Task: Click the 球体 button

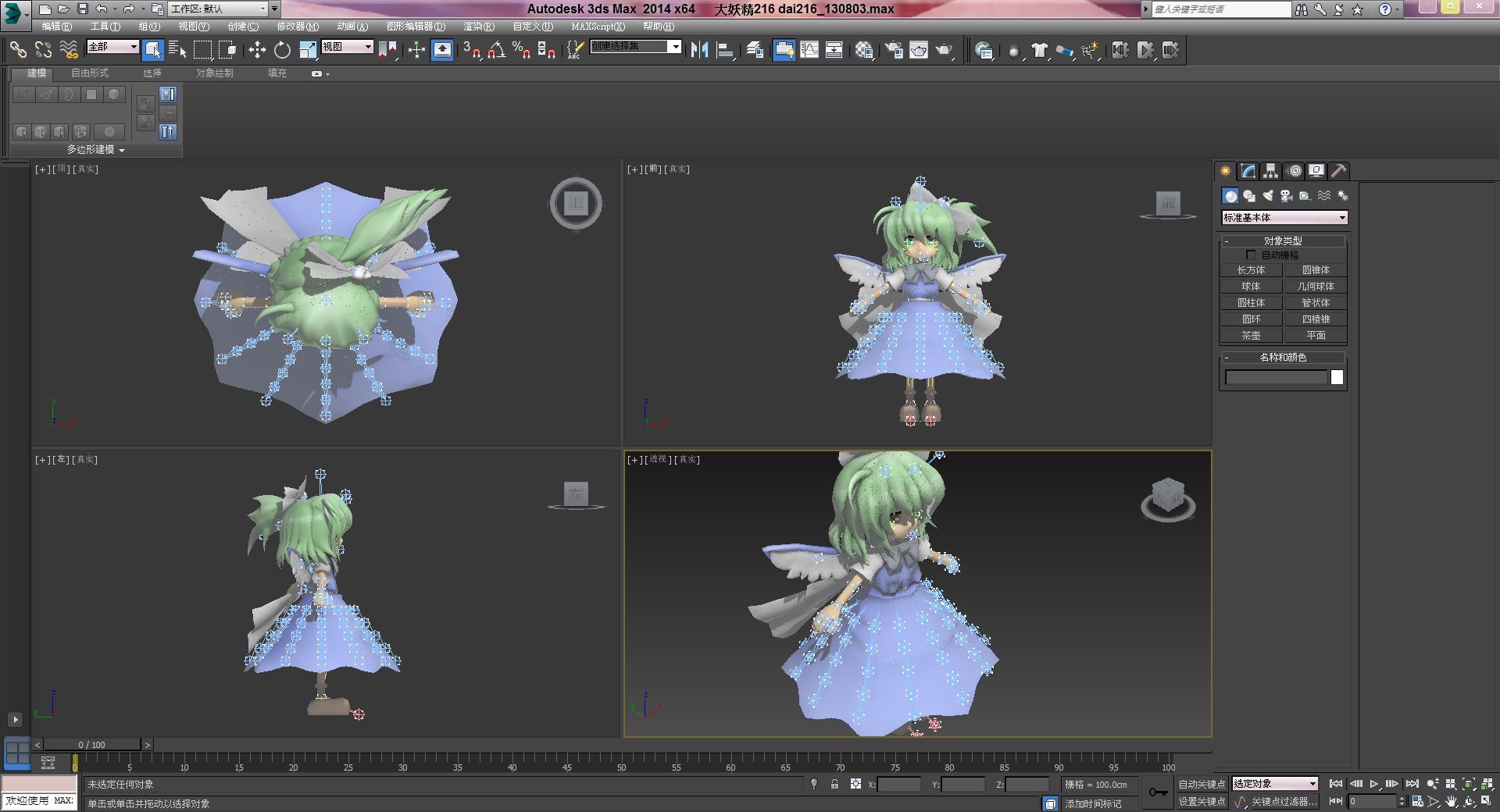Action: [1251, 287]
